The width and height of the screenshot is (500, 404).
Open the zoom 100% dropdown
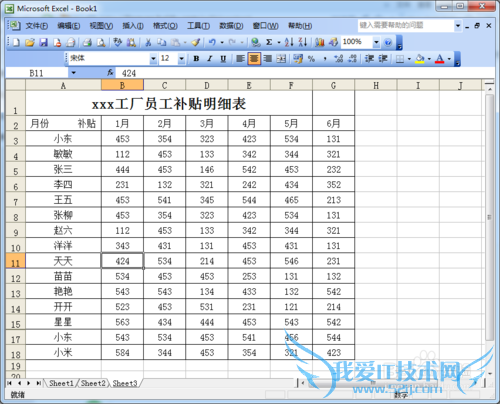(x=376, y=42)
